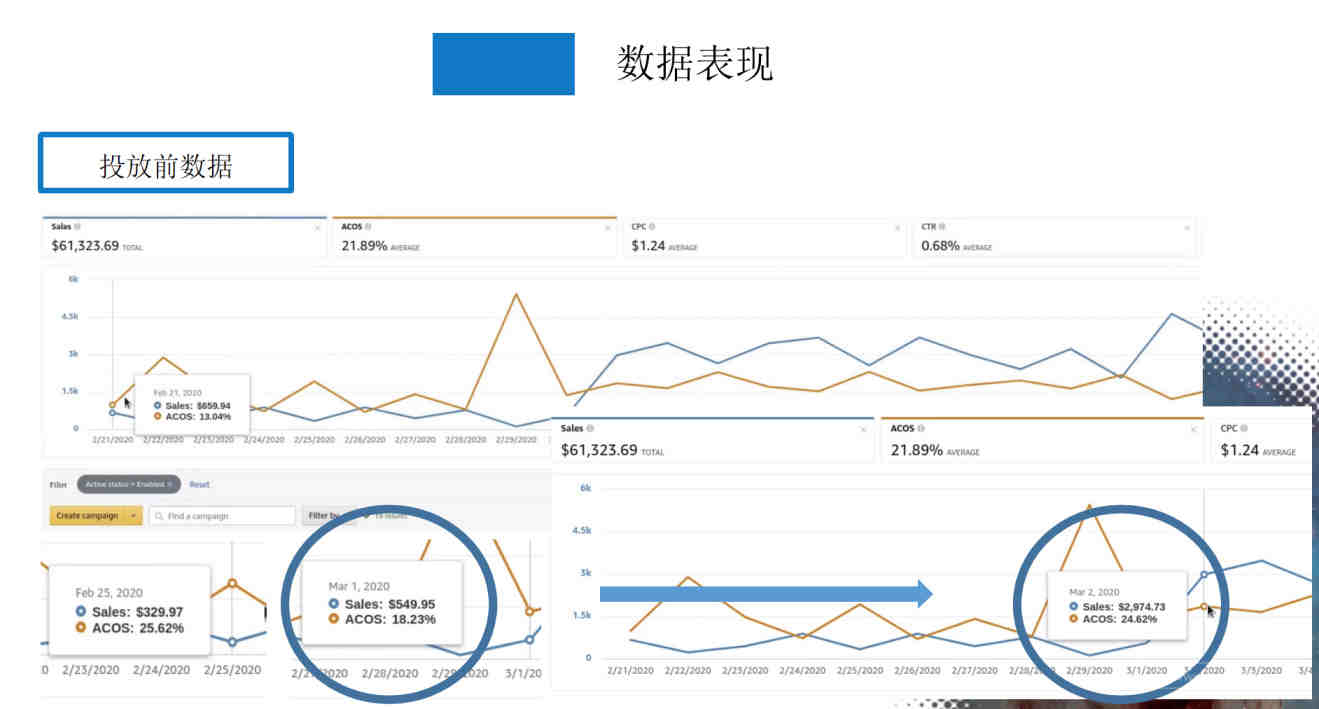
Task: Click the 2/25/2020 ACOS point in bottom-left crop
Action: (x=232, y=583)
